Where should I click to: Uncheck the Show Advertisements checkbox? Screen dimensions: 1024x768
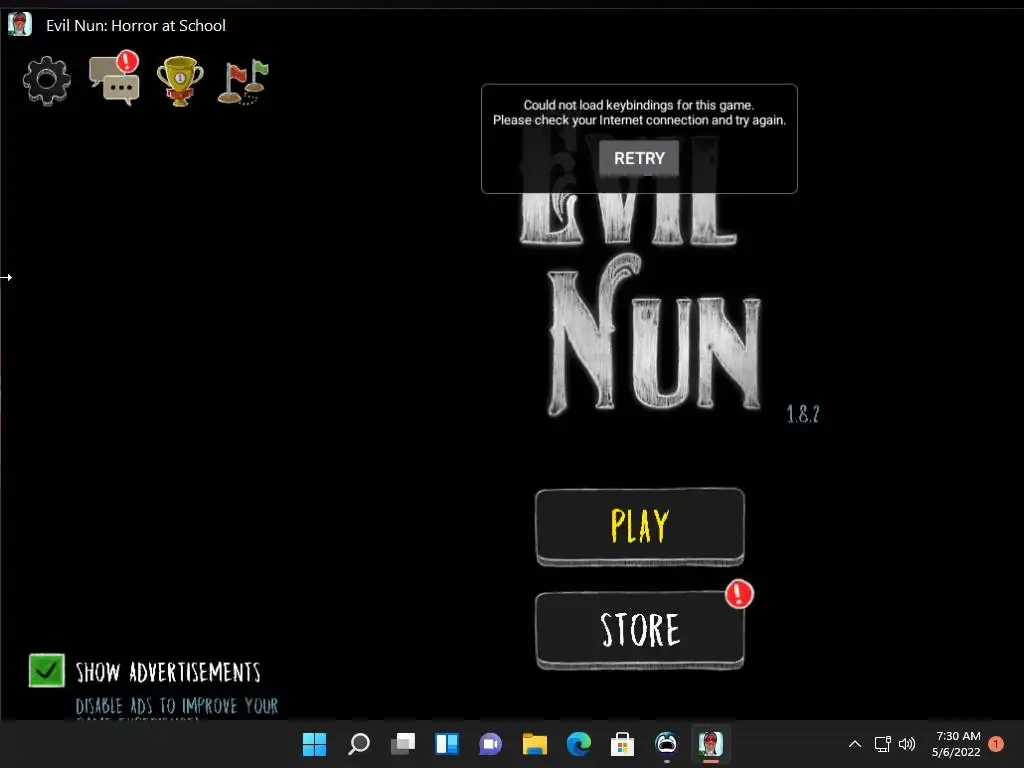(x=46, y=671)
